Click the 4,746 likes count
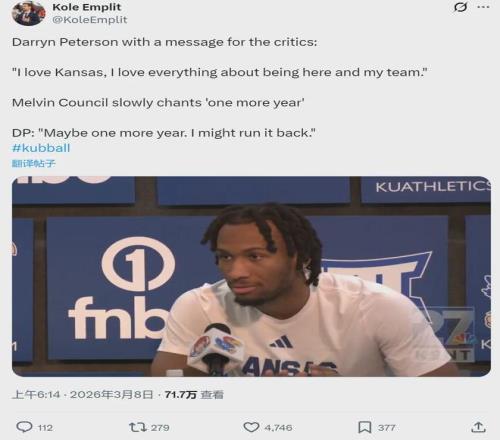Image resolution: width=500 pixels, height=440 pixels. 278,427
